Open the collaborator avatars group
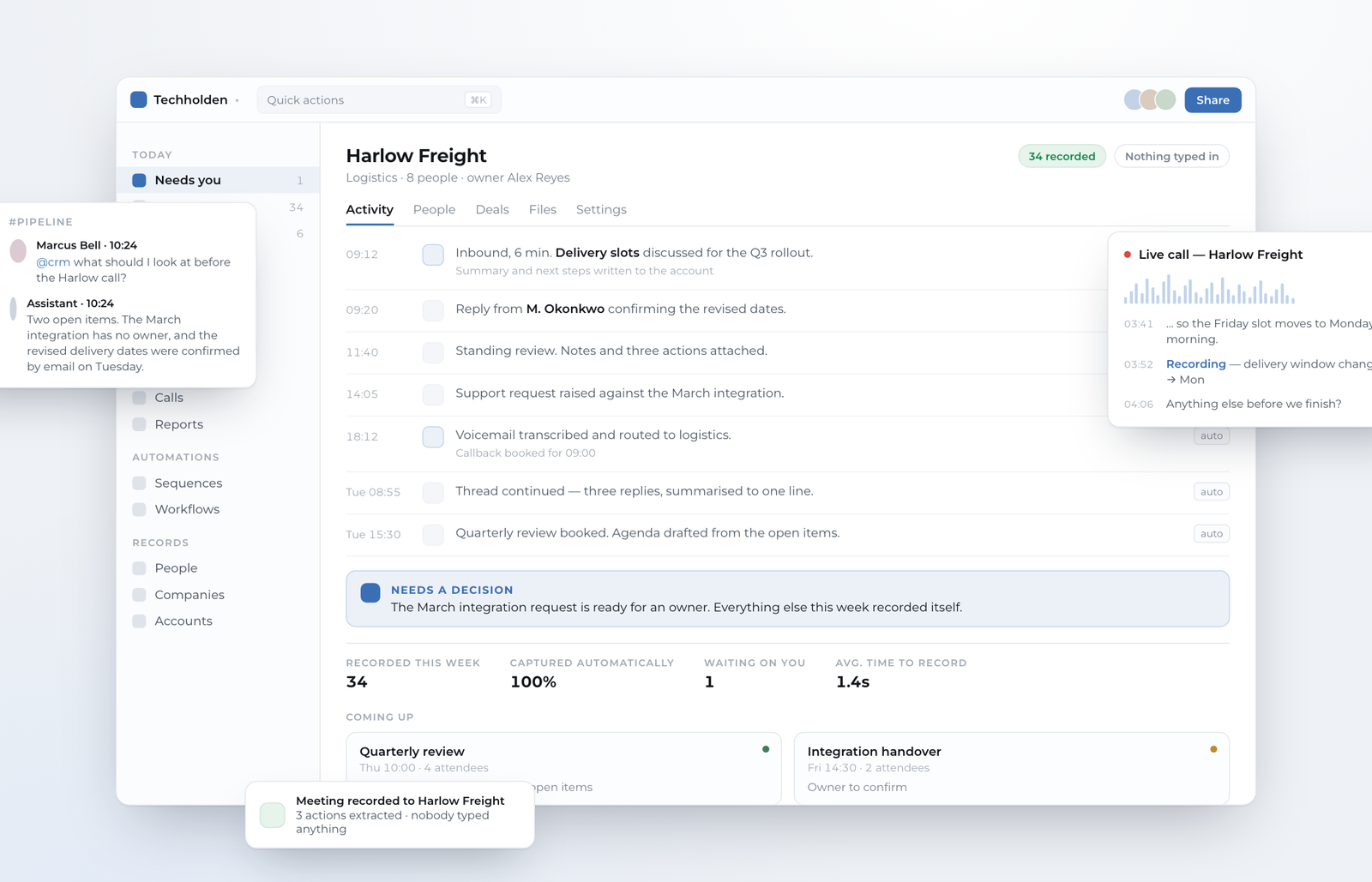1372x882 pixels. pyautogui.click(x=1150, y=99)
